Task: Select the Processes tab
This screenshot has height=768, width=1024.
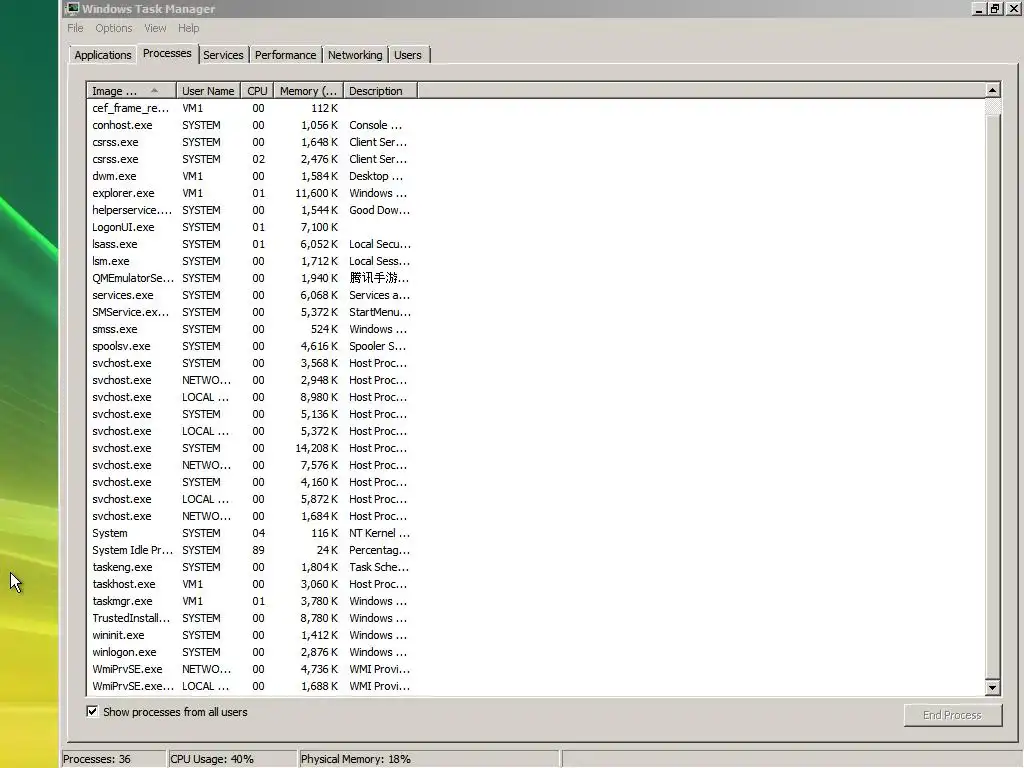Action: click(x=167, y=54)
